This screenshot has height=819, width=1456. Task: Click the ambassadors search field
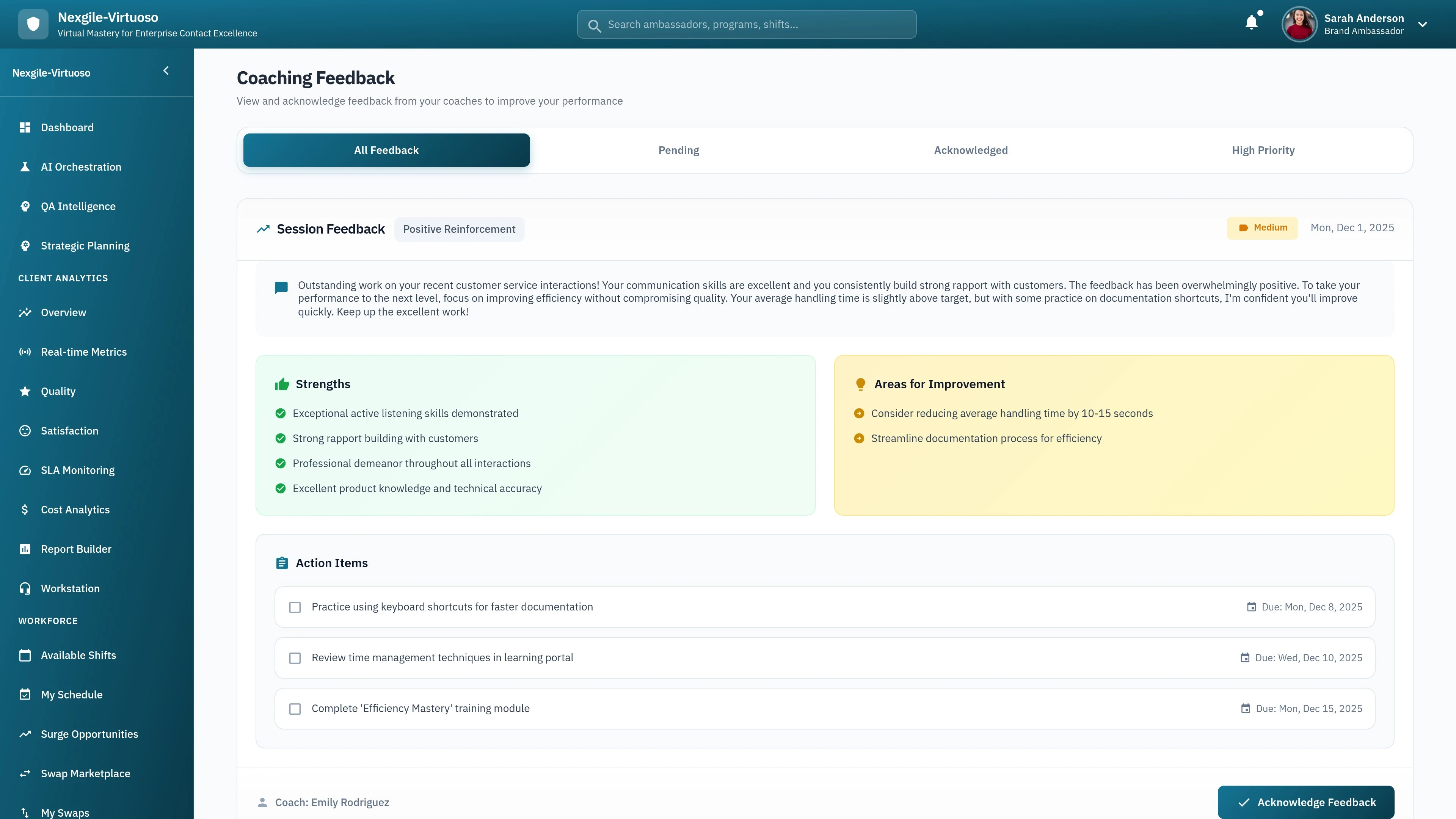click(746, 24)
